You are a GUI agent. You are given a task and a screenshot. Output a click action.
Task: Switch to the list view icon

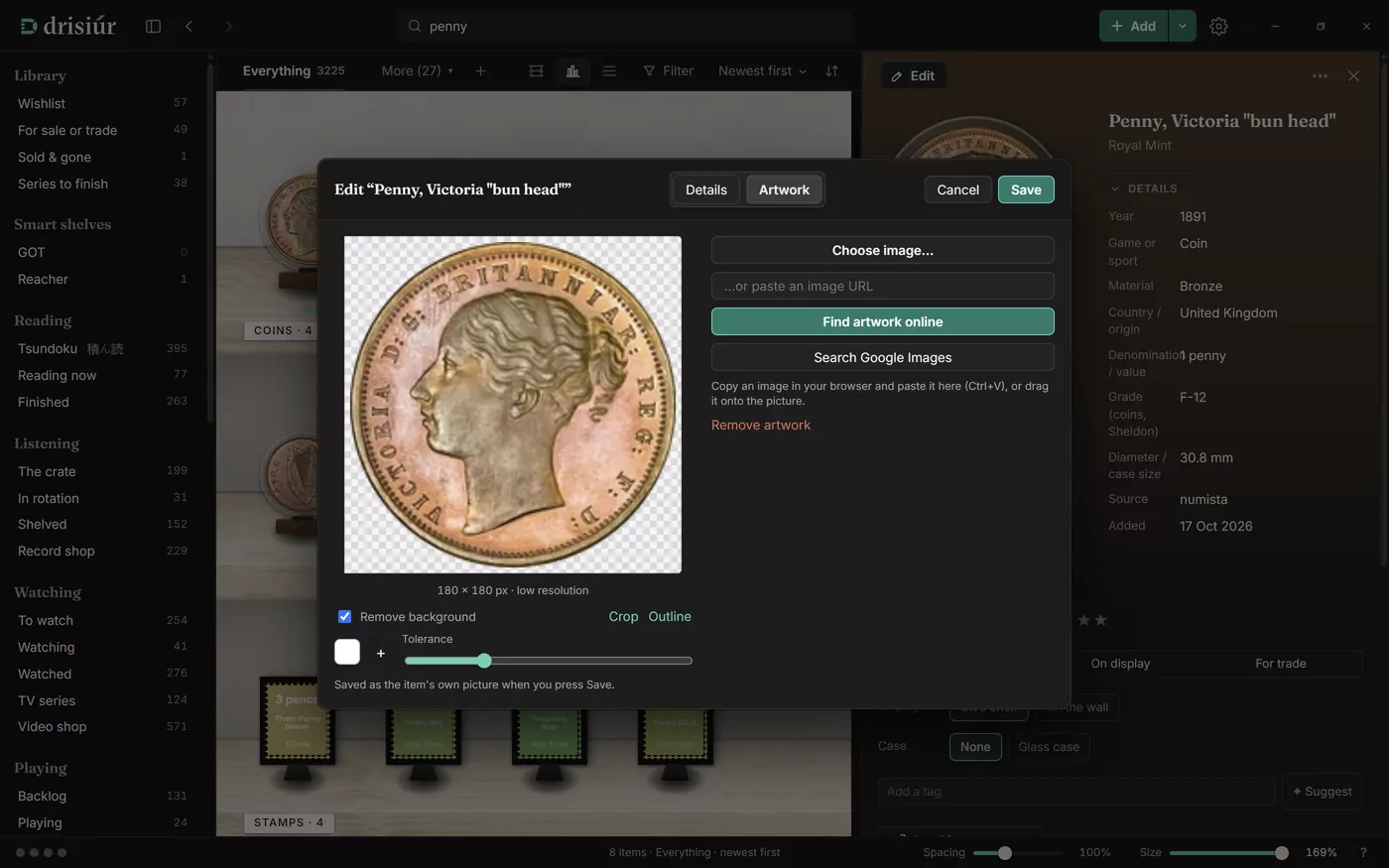[609, 70]
